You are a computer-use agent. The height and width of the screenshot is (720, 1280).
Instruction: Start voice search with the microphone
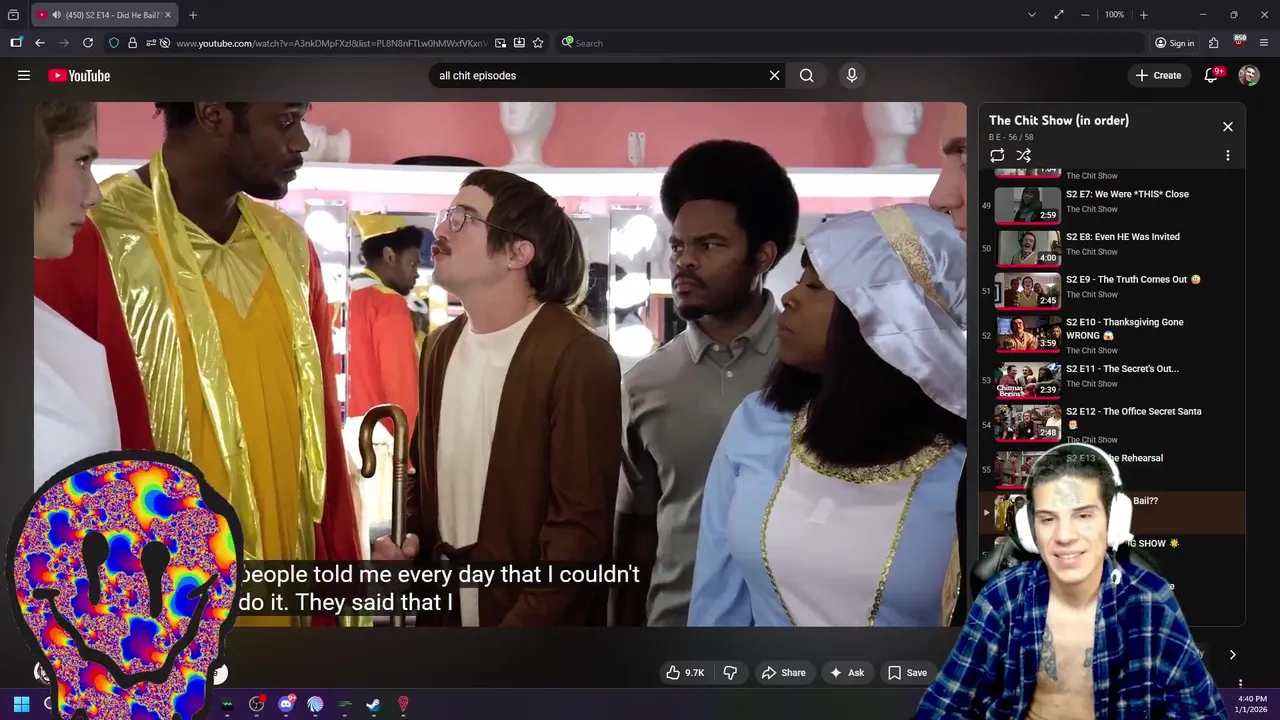click(852, 75)
